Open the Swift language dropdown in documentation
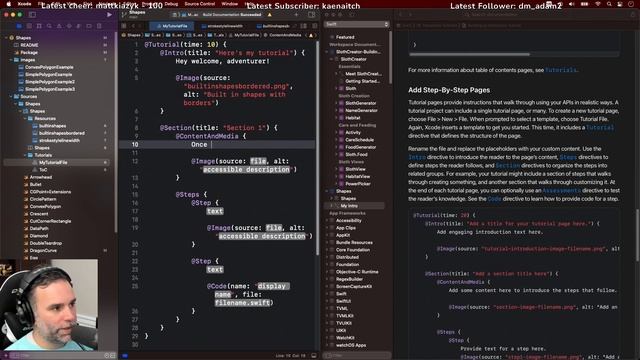Viewport: 640px width, 360px height. (356, 24)
